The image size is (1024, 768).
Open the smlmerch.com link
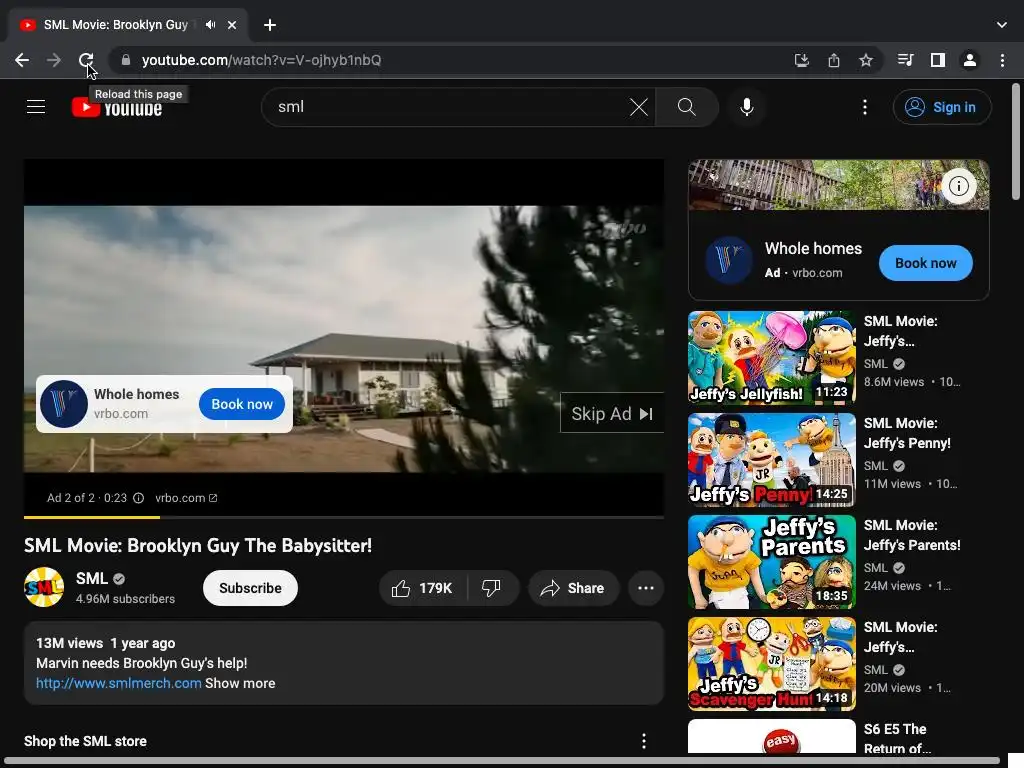tap(118, 683)
